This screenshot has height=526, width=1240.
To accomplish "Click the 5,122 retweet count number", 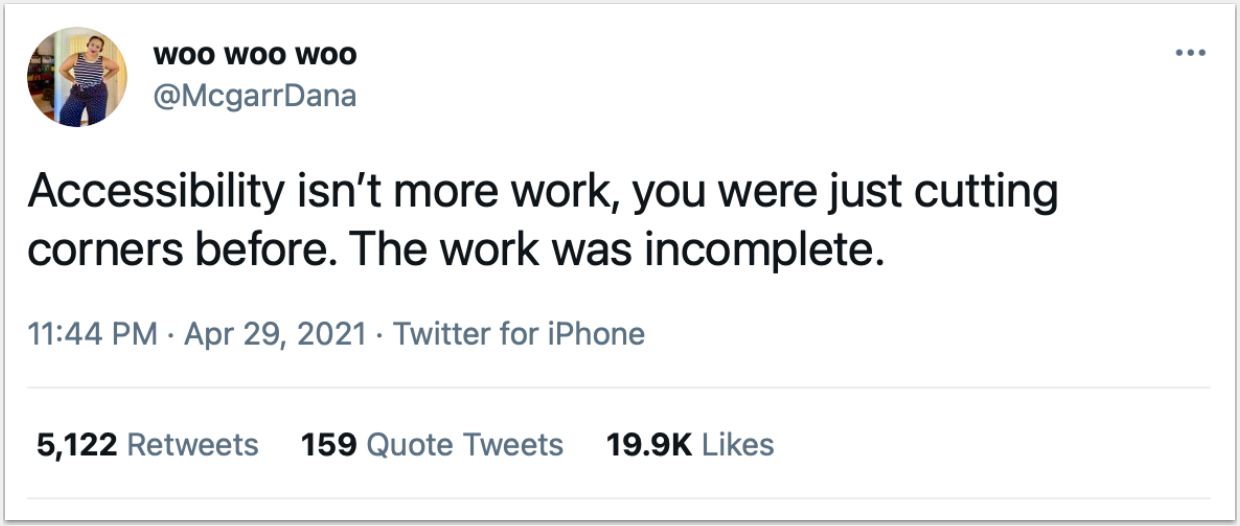I will [78, 444].
